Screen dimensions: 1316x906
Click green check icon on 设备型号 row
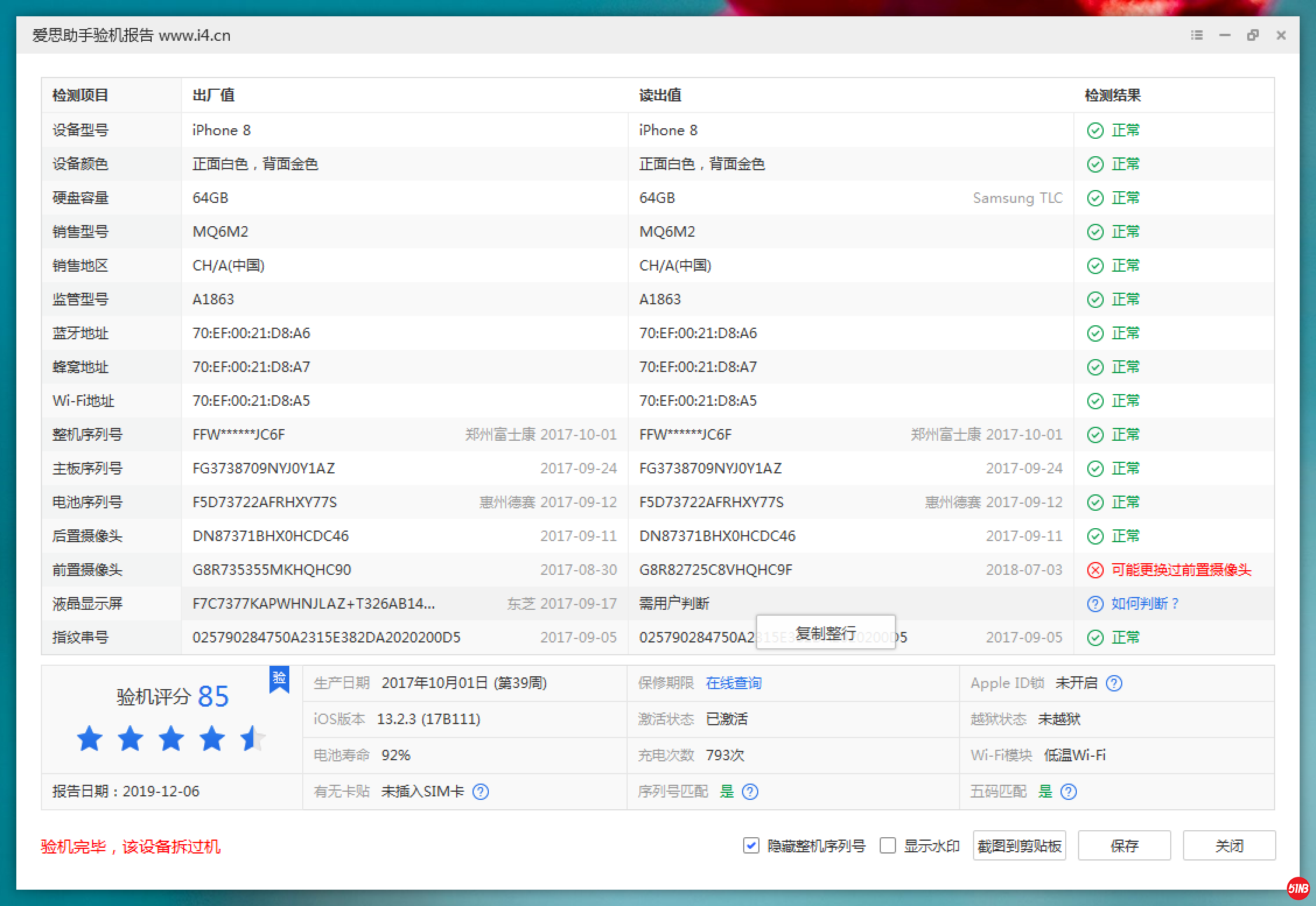[1095, 131]
